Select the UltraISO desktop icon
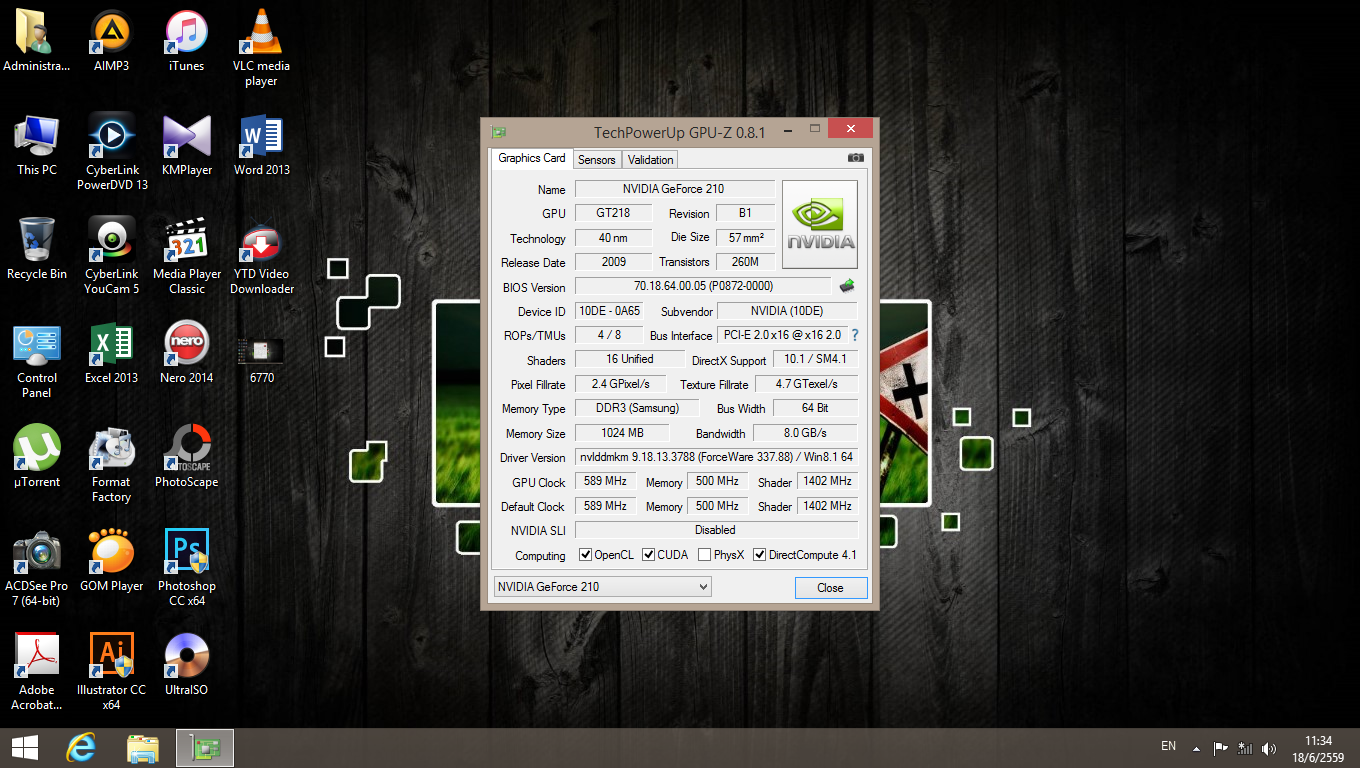Image resolution: width=1360 pixels, height=768 pixels. (x=187, y=665)
